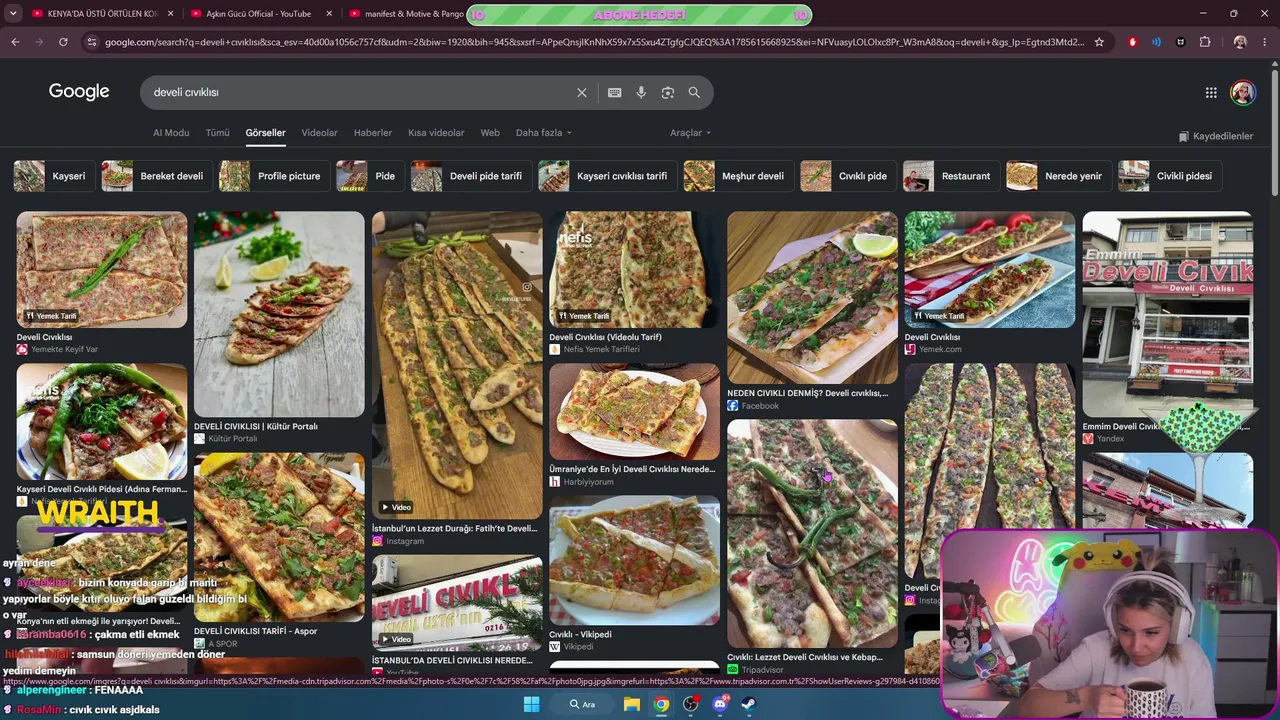Click the address bar URL

(x=594, y=42)
